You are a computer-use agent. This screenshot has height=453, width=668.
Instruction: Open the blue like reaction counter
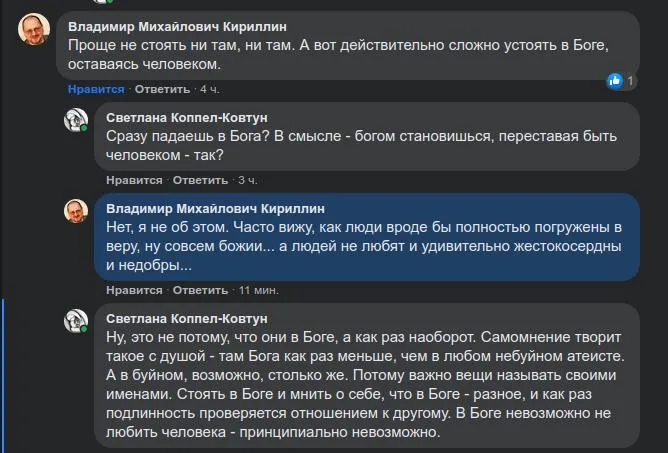pyautogui.click(x=621, y=80)
